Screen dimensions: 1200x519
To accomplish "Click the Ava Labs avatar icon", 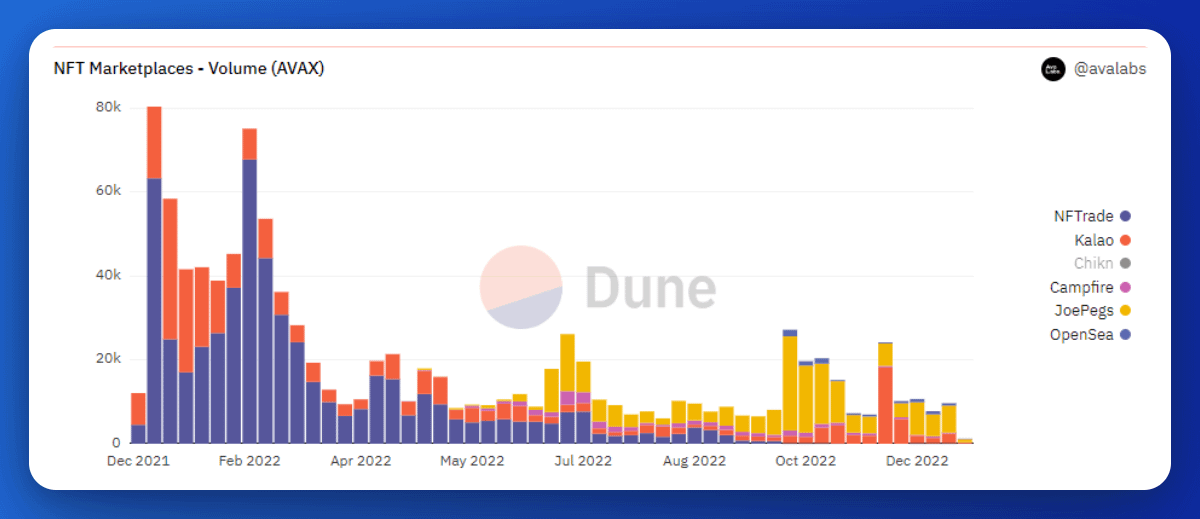I will 1053,69.
